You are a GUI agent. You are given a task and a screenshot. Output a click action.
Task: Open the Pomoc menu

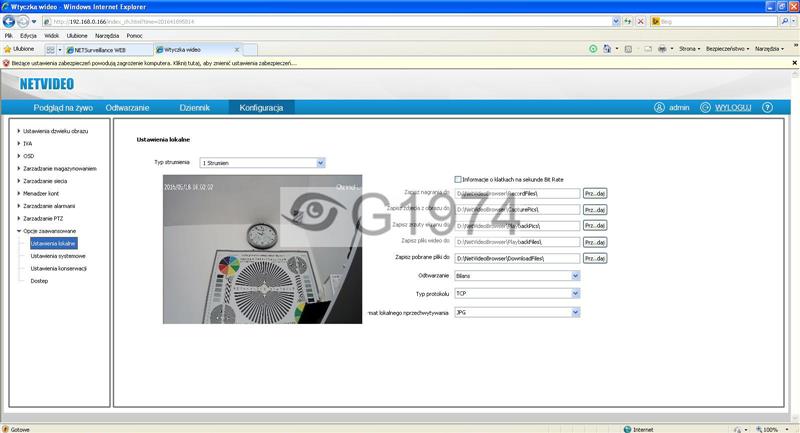tap(135, 36)
